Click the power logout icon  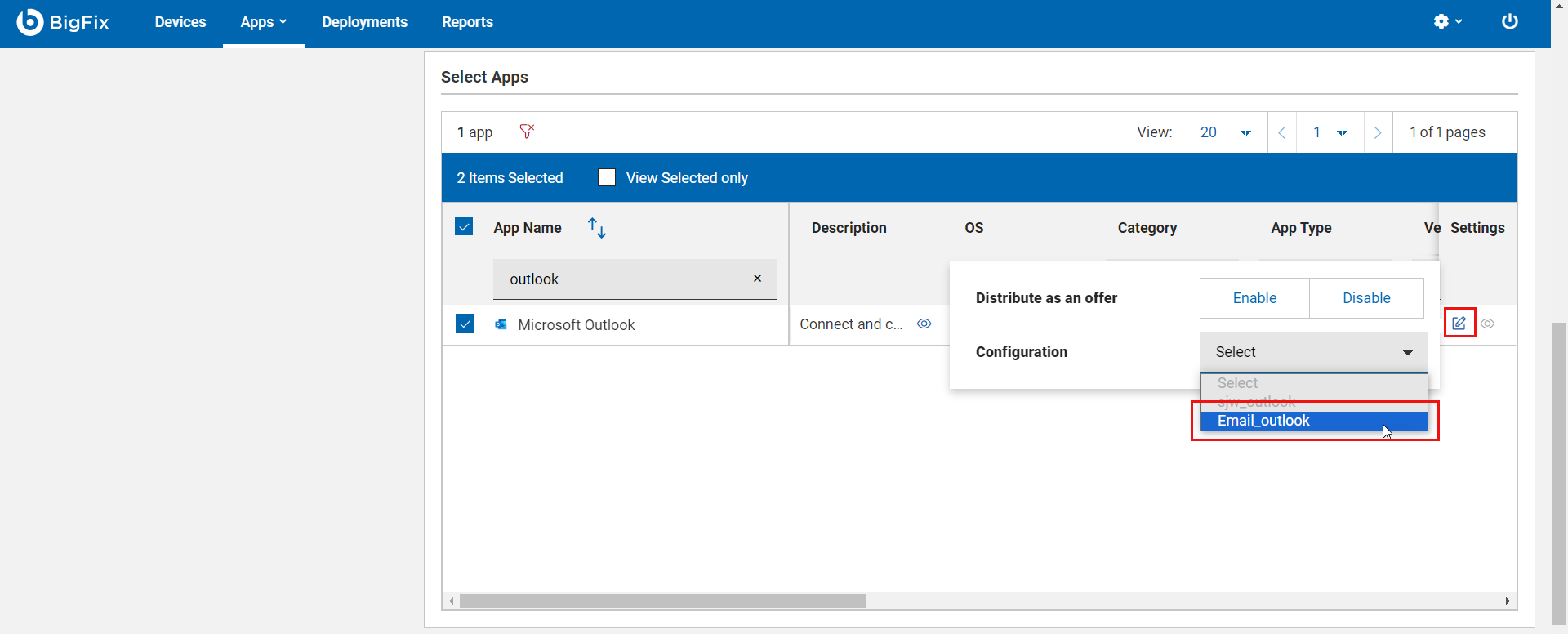[x=1509, y=22]
